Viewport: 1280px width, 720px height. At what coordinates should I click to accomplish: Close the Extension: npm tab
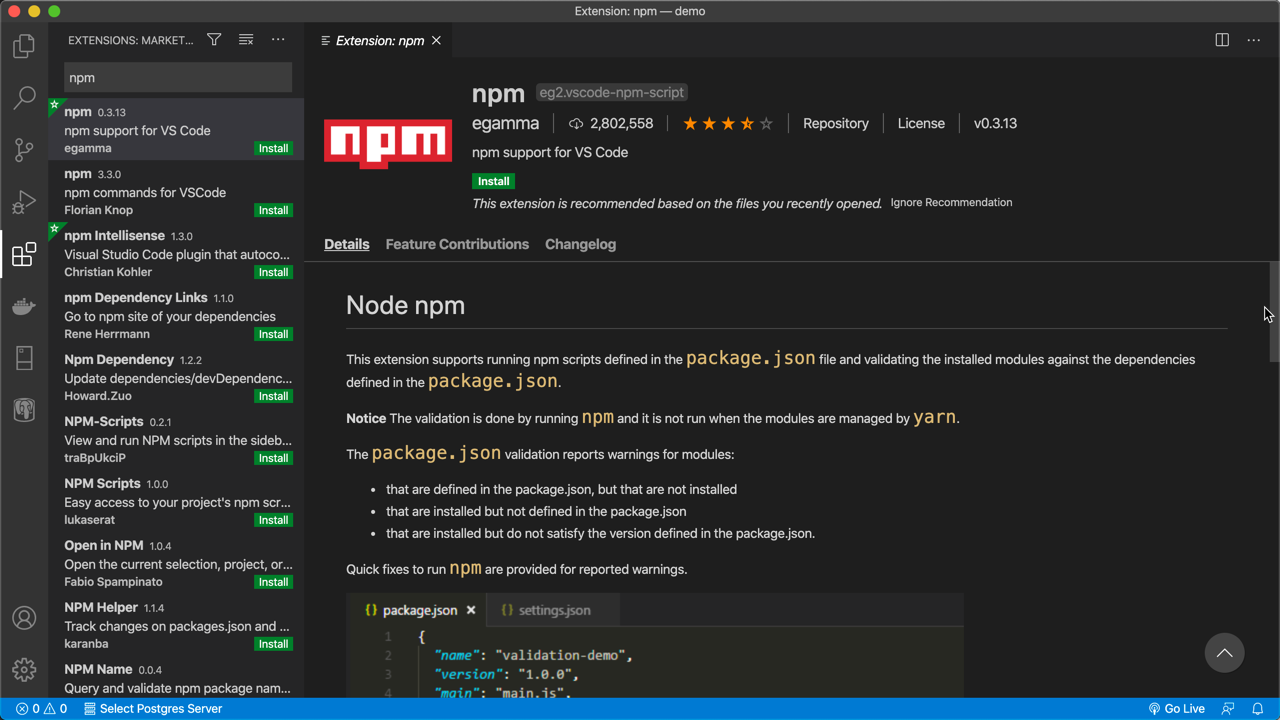[436, 41]
